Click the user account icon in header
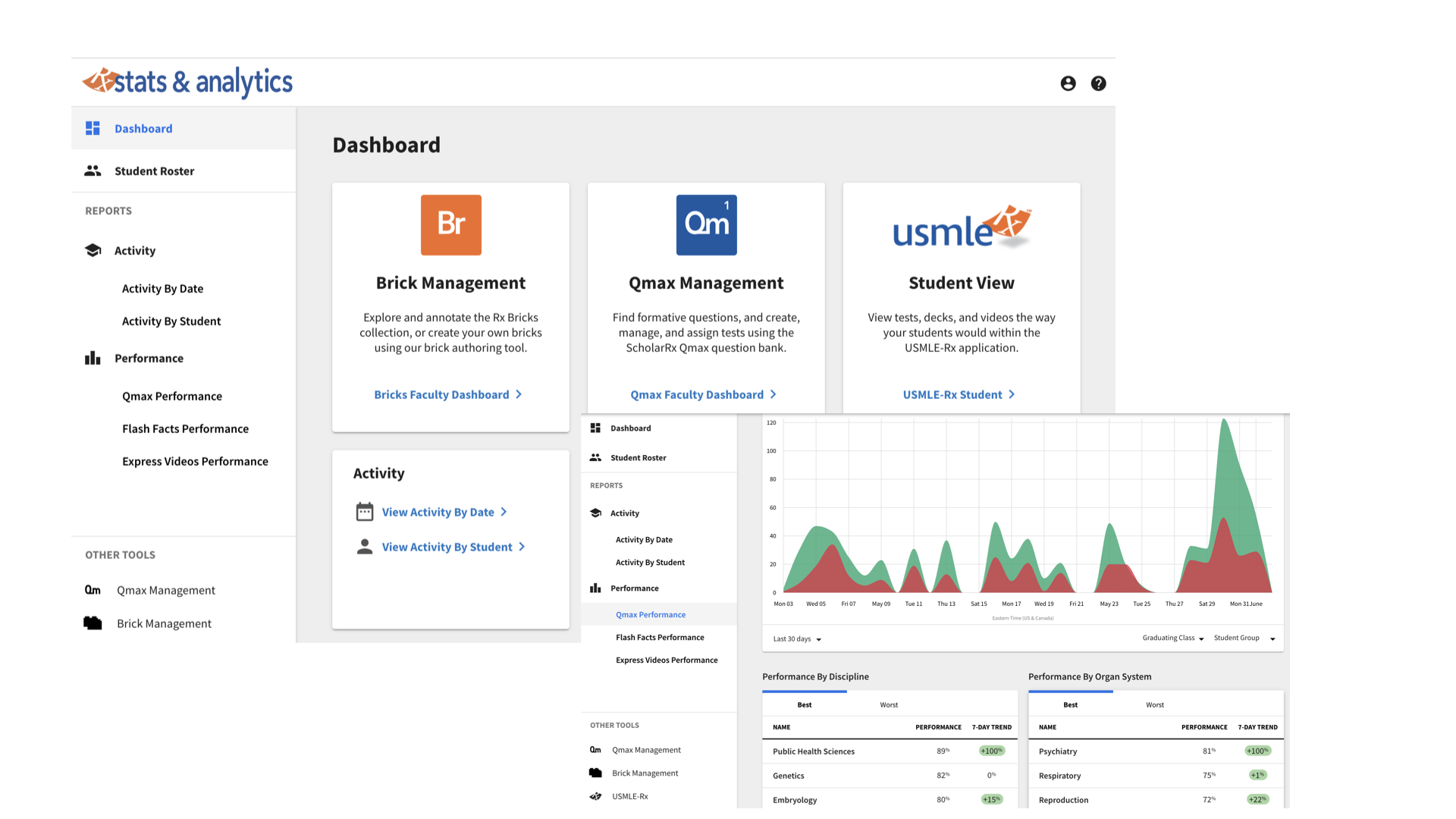The width and height of the screenshot is (1456, 819). 1068,83
